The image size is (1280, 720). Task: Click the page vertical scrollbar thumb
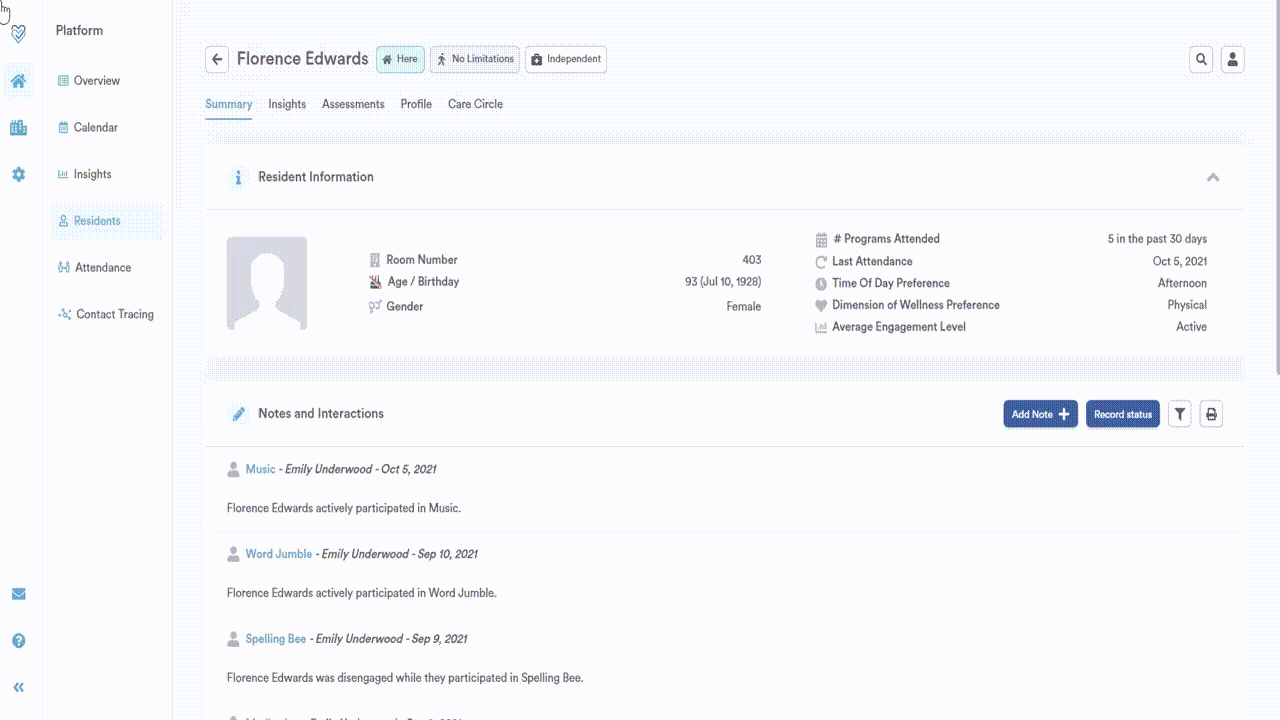1276,188
